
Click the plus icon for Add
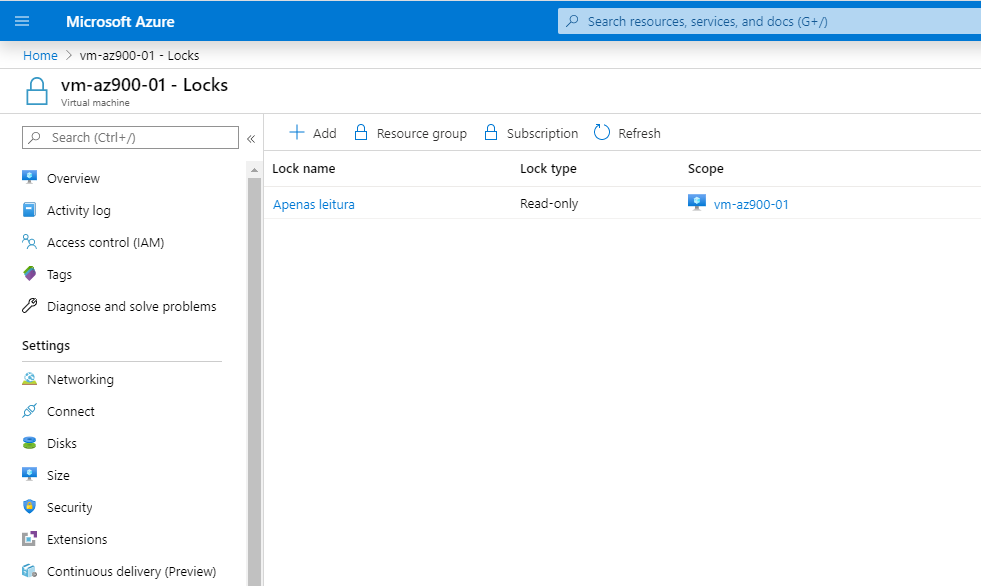tap(297, 133)
